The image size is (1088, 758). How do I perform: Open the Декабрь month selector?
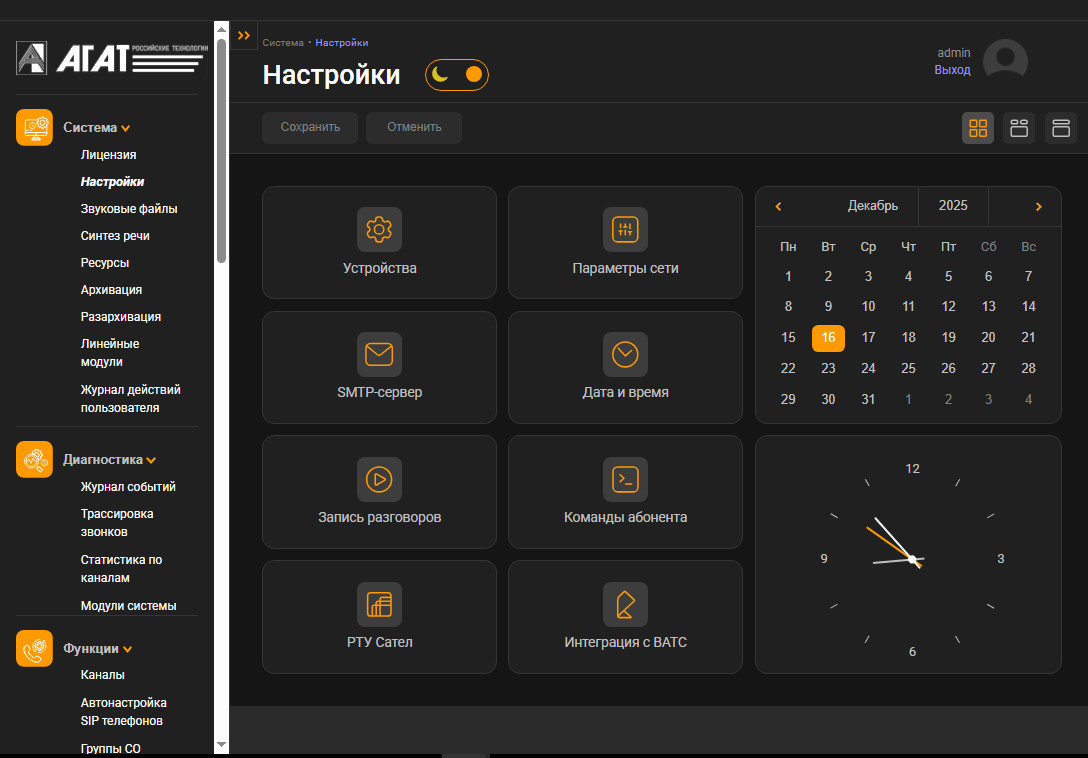tap(873, 205)
